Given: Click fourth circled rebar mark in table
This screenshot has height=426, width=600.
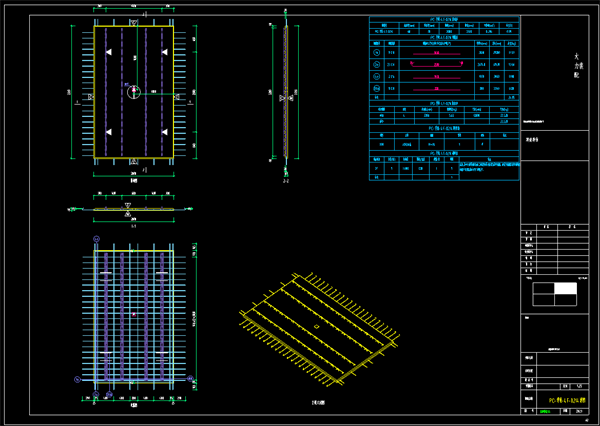Looking at the screenshot, I should click(x=377, y=88).
